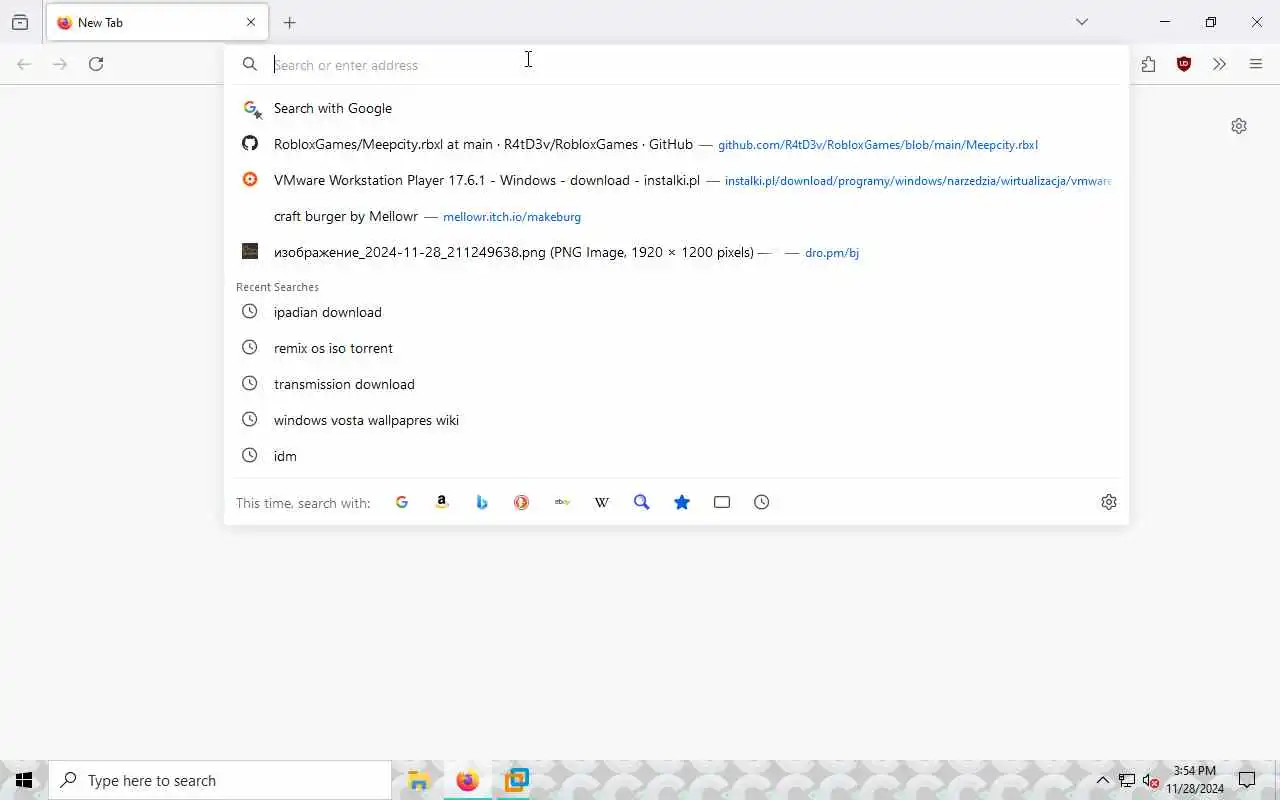Open the Windows notification center icon
The image size is (1280, 800).
click(x=1247, y=780)
